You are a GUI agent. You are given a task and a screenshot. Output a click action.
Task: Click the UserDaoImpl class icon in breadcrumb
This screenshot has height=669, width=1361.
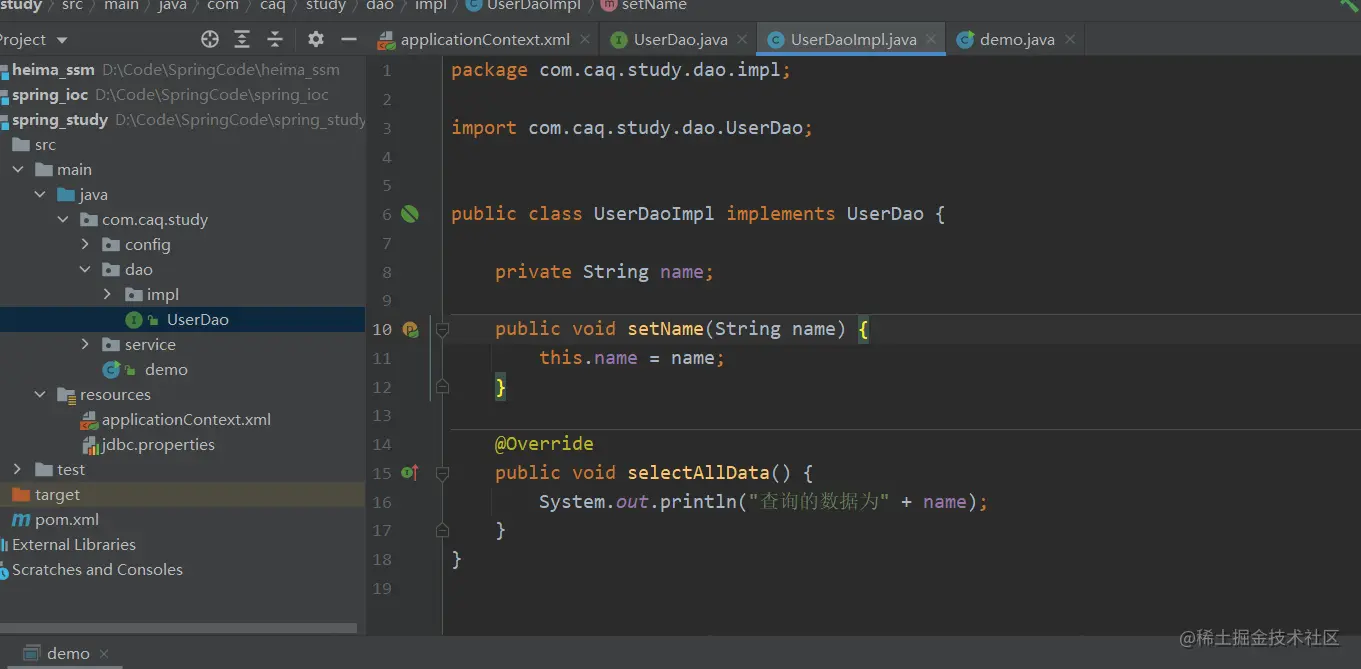coord(474,5)
